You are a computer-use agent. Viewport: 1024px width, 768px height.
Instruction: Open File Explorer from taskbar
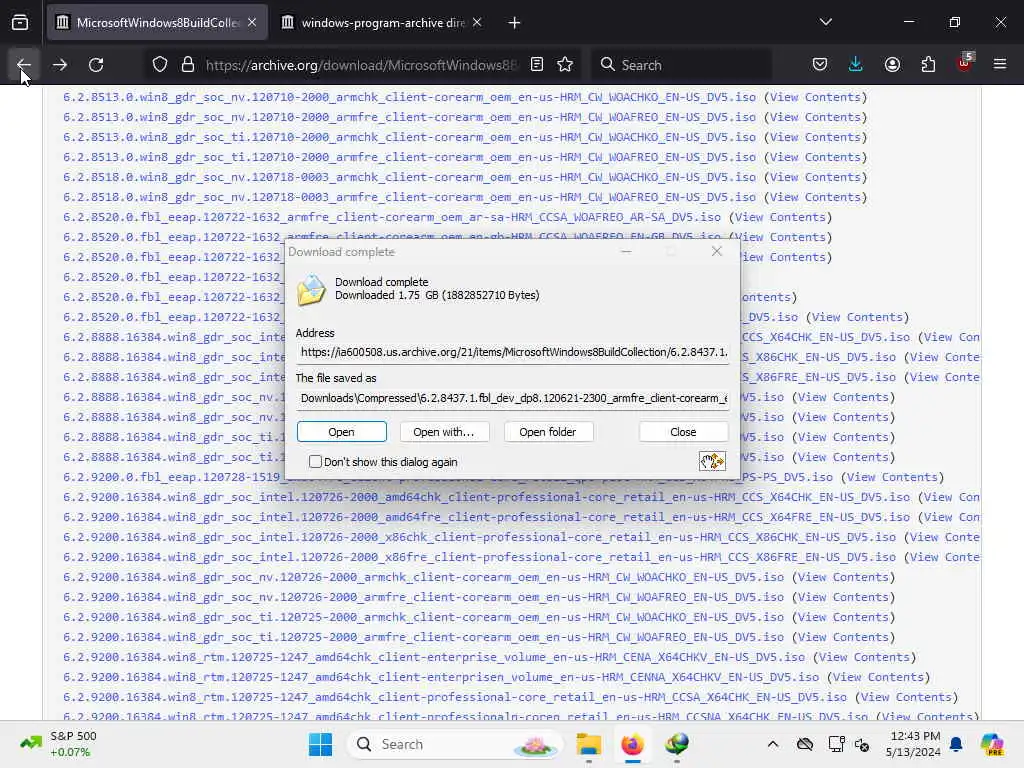pos(588,744)
